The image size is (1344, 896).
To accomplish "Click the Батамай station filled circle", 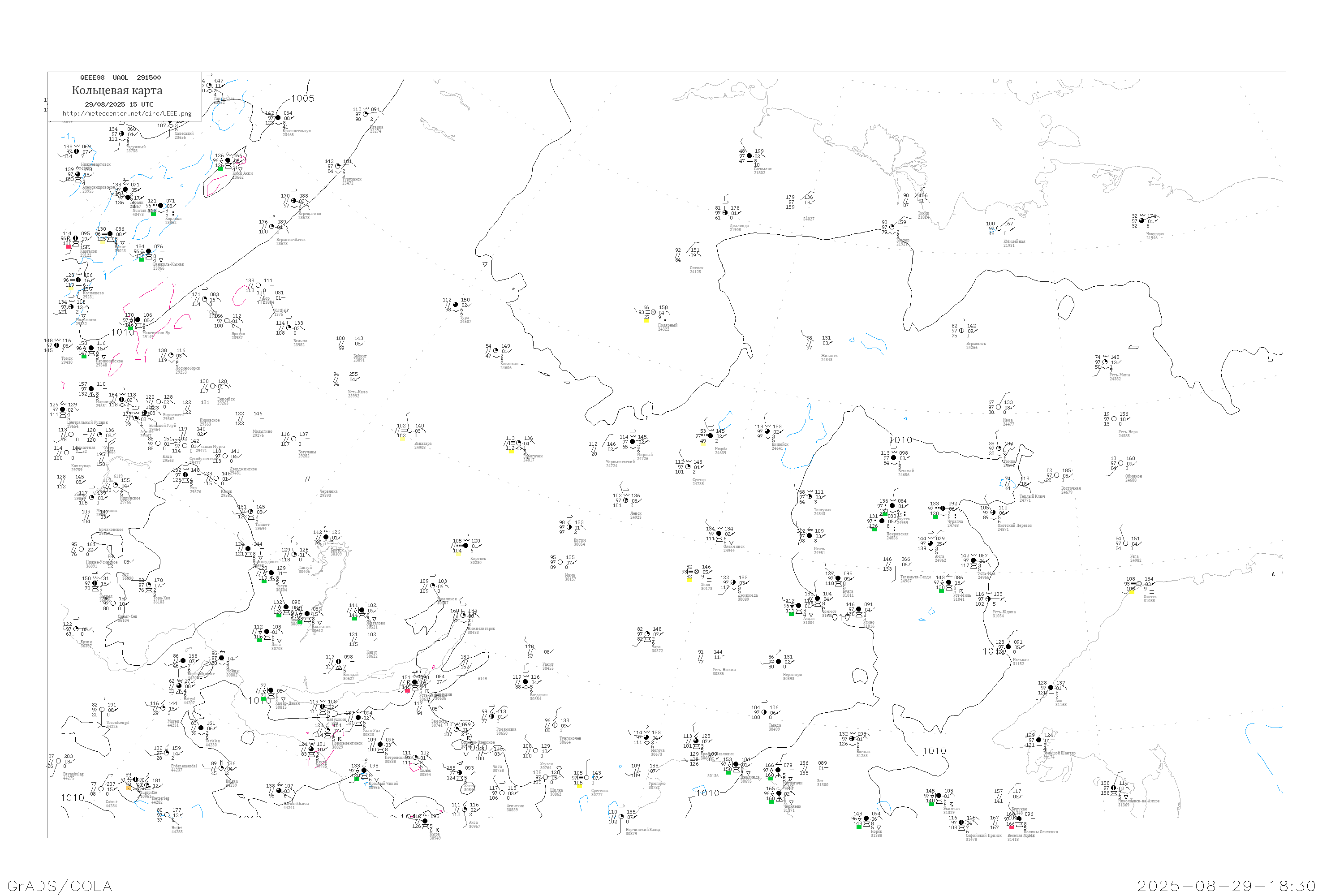I will pos(894,458).
